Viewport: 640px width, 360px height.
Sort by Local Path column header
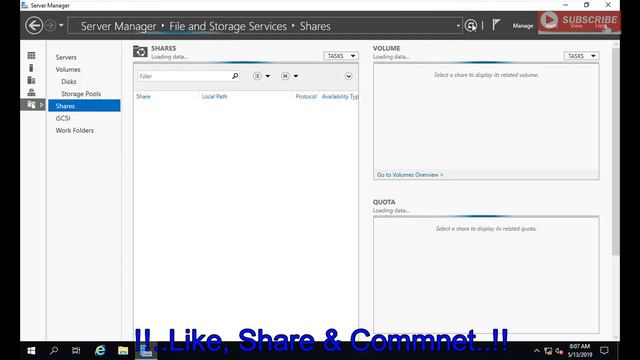tap(214, 97)
